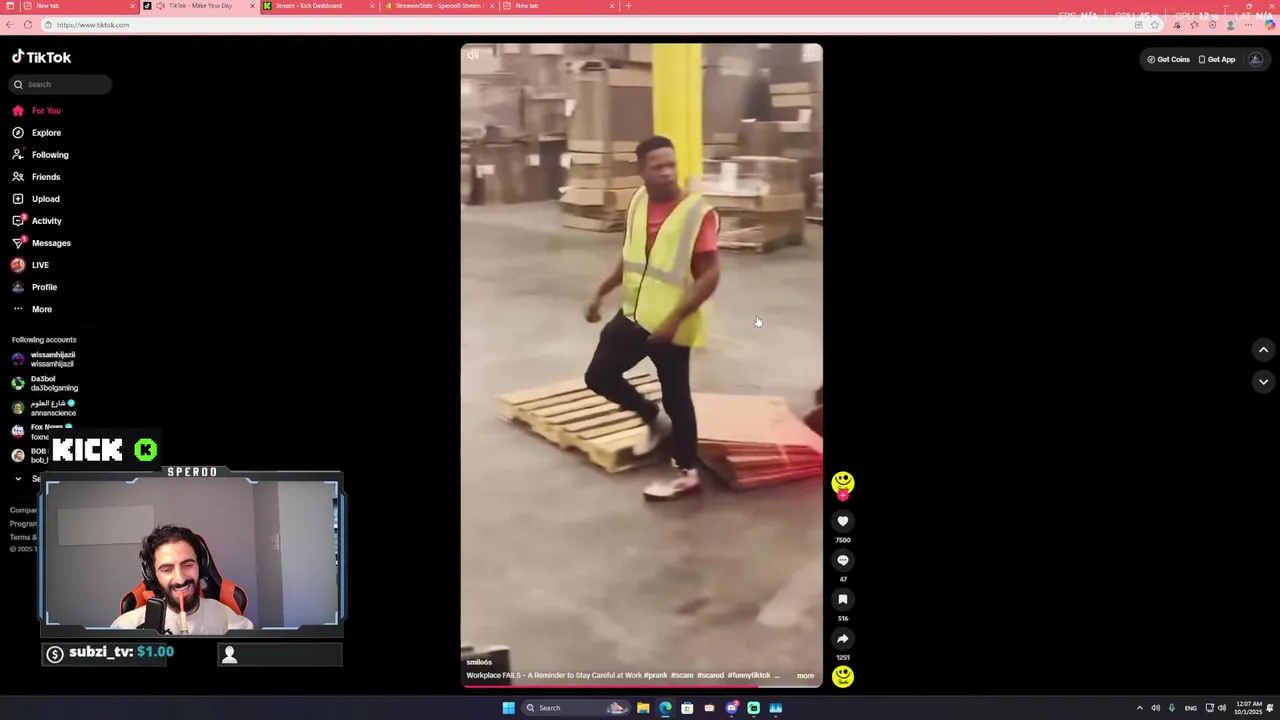Open browser settings ellipsis menu
The height and width of the screenshot is (720, 1280).
(x=1249, y=25)
